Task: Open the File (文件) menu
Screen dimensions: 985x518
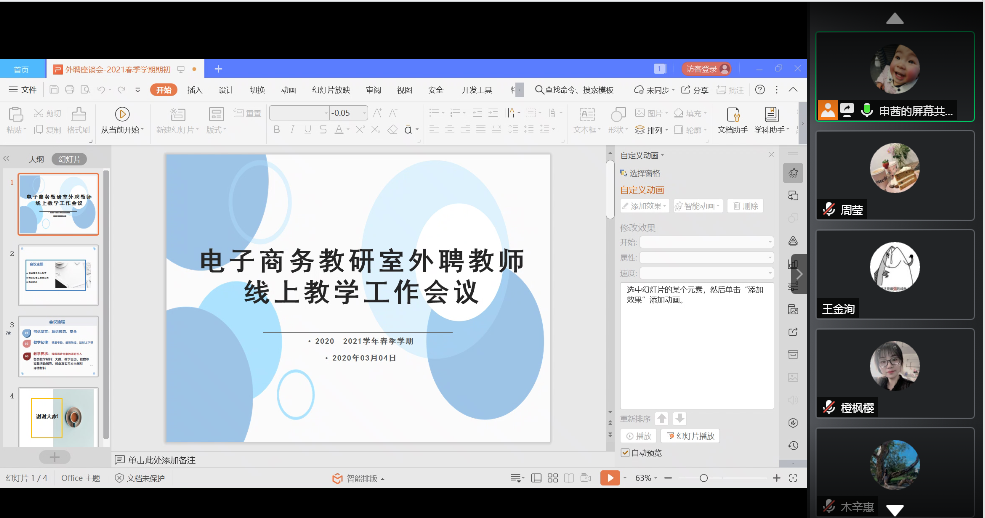Action: click(x=24, y=89)
